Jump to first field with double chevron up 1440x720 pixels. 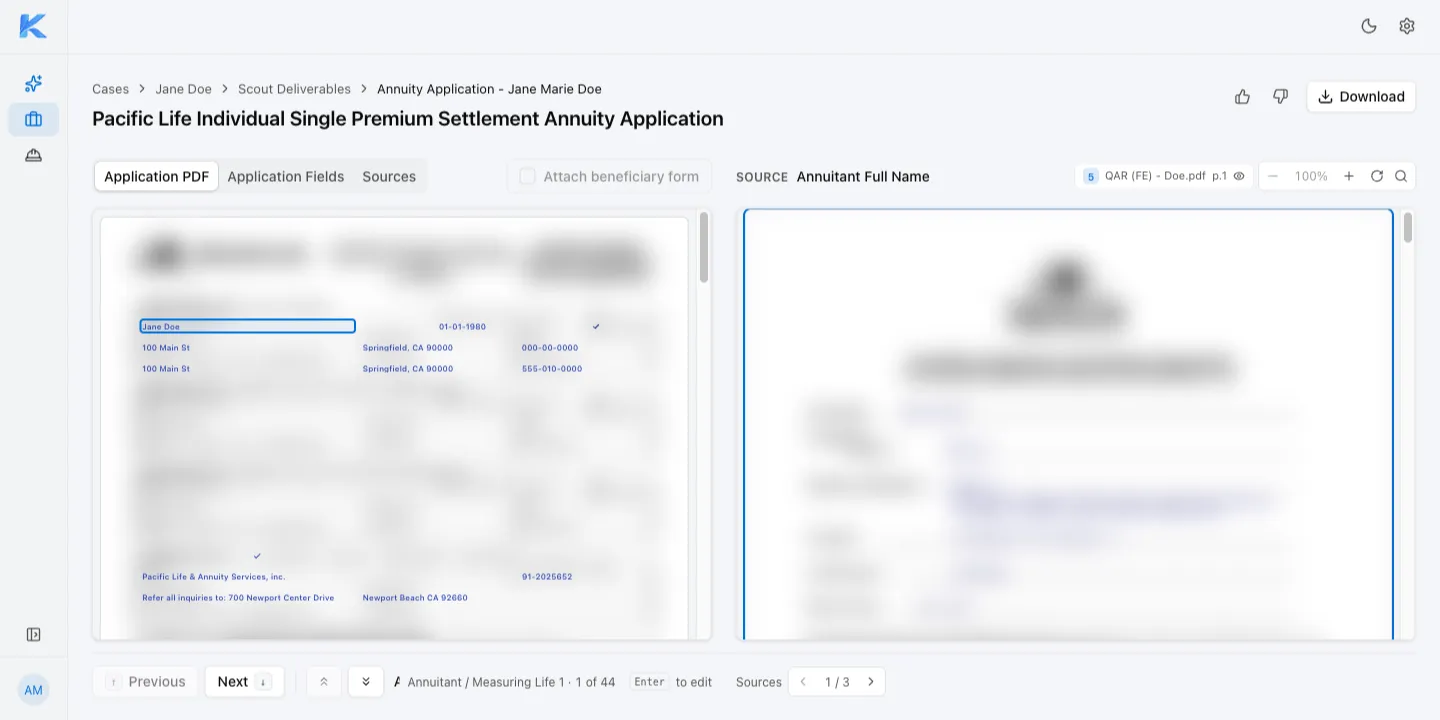324,682
